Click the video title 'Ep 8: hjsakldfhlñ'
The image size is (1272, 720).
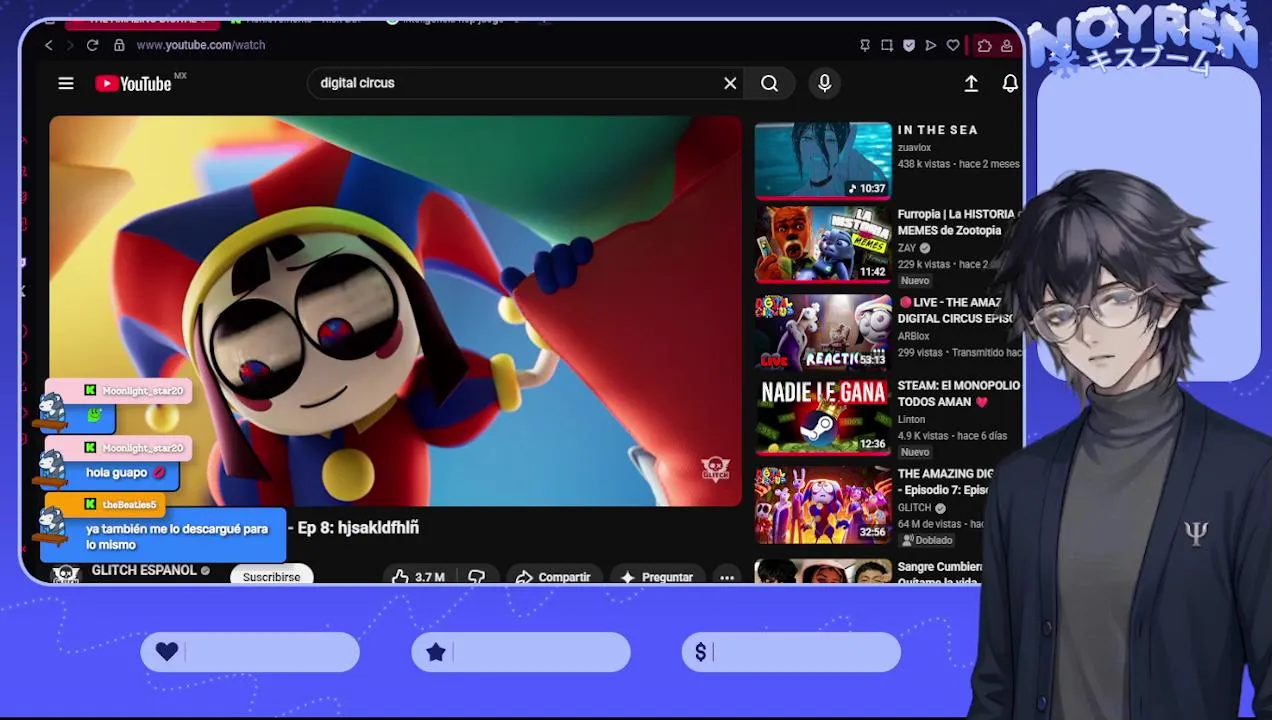coord(358,528)
